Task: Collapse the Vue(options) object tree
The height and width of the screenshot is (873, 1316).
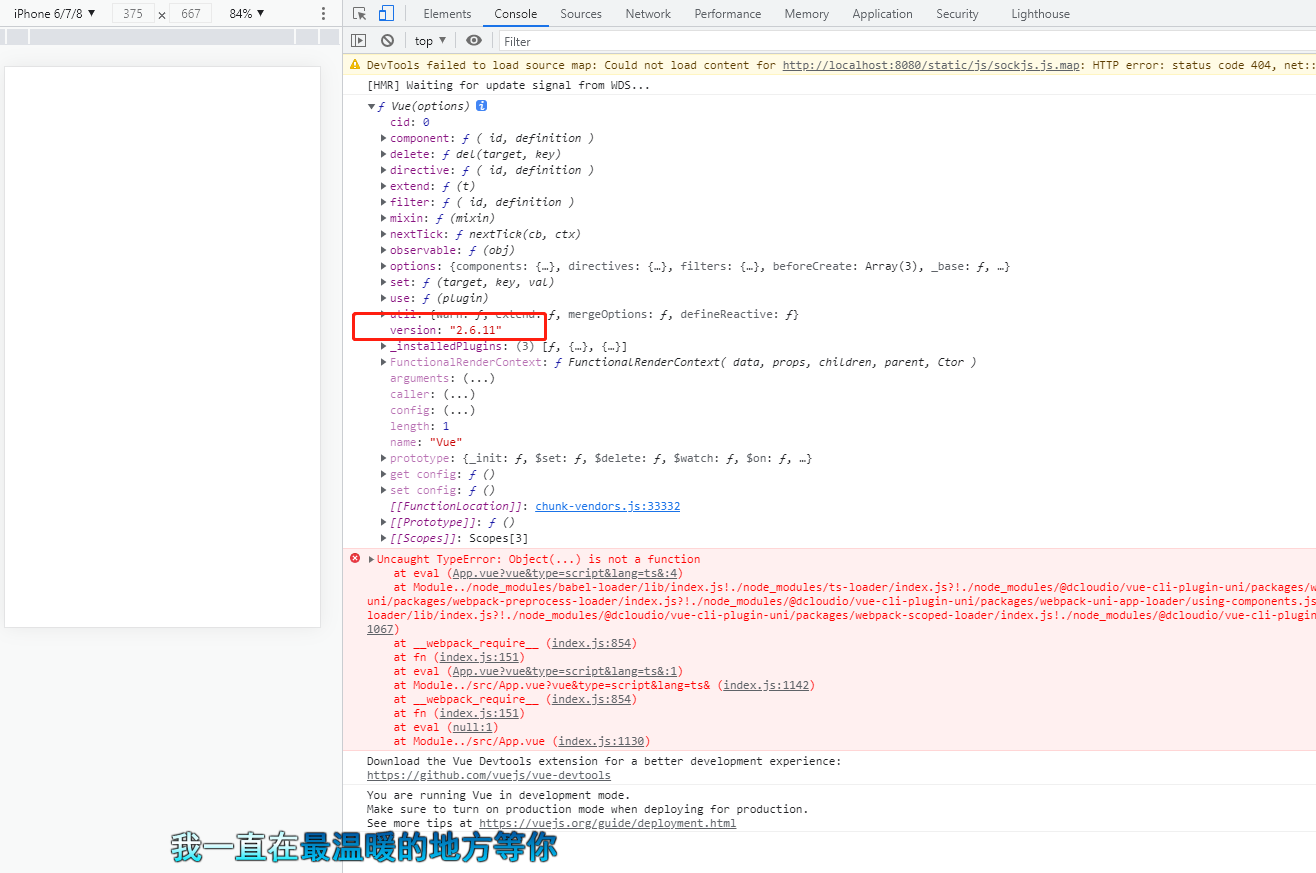Action: point(372,106)
